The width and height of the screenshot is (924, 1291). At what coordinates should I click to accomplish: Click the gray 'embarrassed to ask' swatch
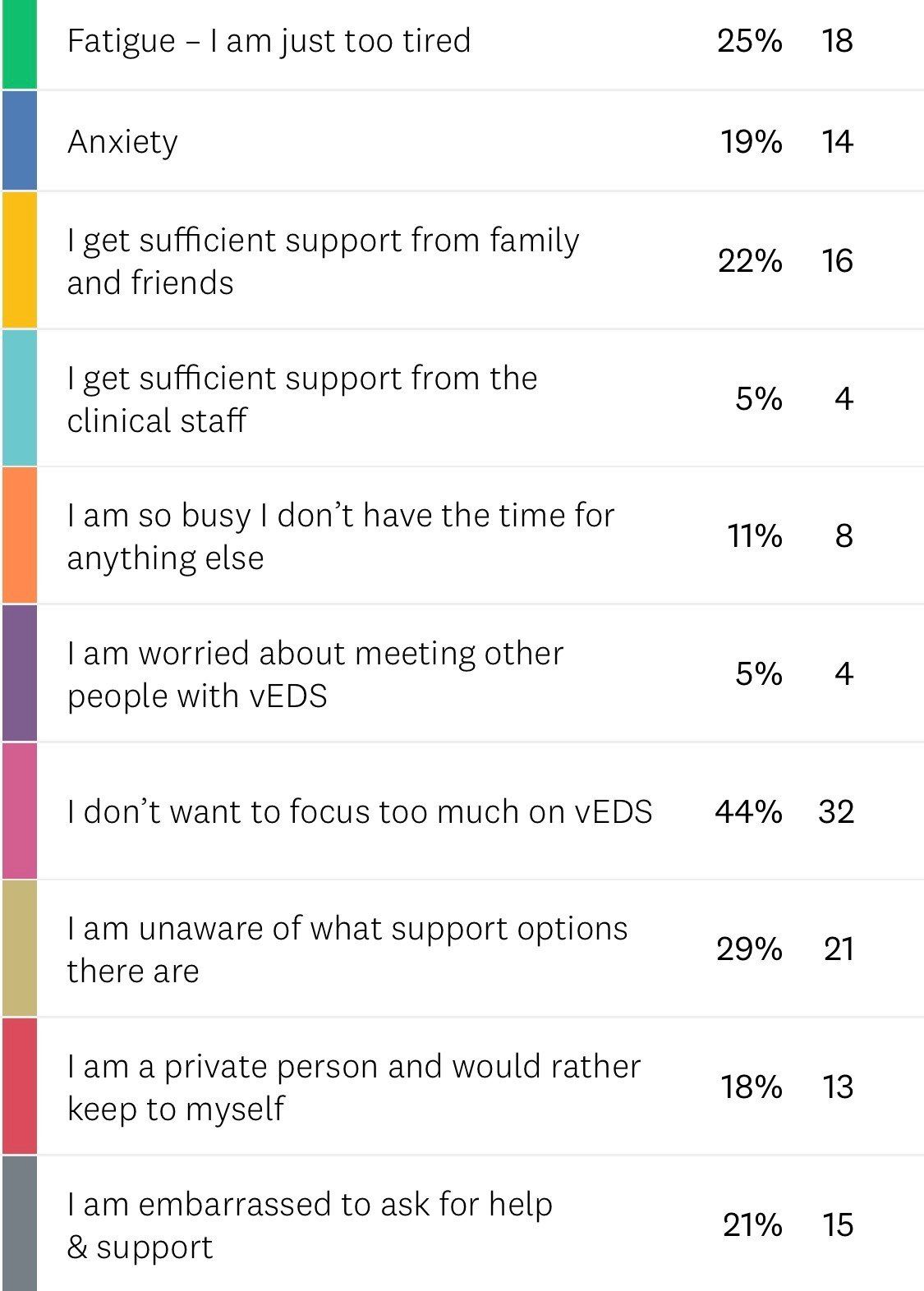coord(19,1224)
